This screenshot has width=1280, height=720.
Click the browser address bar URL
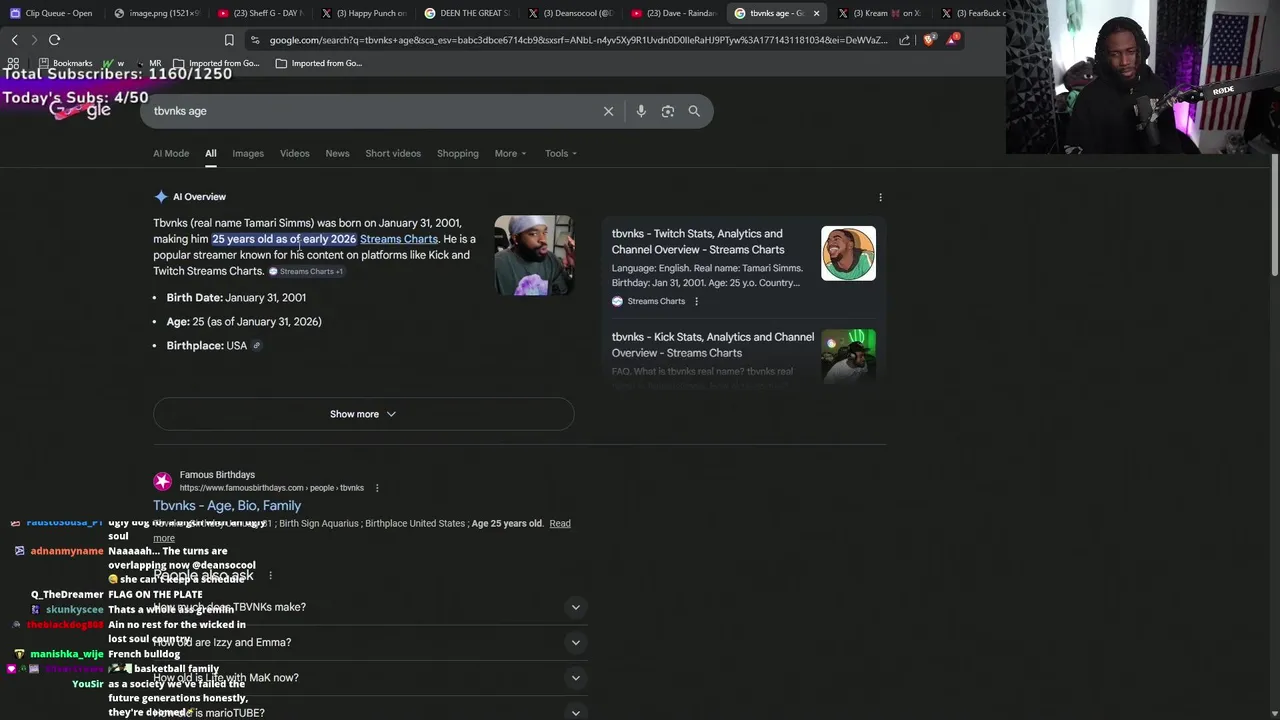(x=578, y=40)
